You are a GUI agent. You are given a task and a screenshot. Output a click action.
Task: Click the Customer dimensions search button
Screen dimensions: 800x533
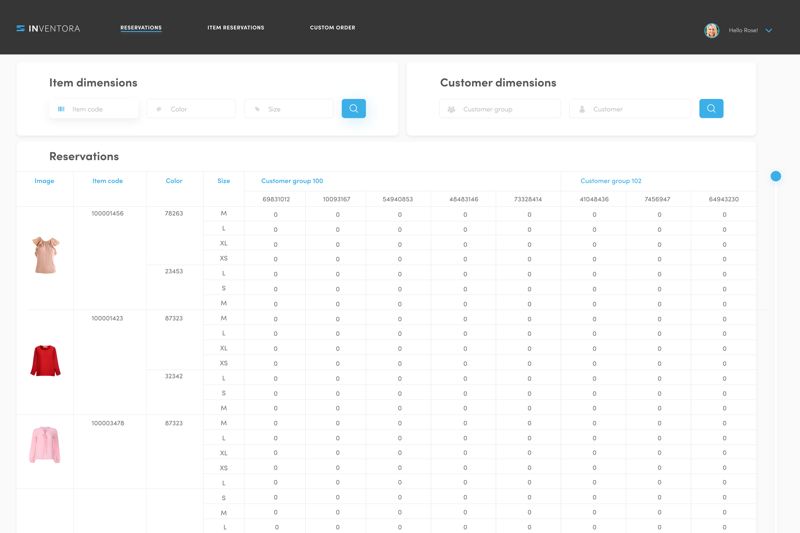[711, 109]
